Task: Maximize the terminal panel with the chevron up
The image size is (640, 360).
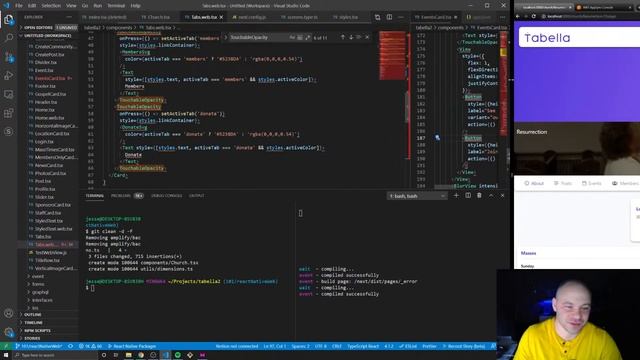Action: (491, 196)
